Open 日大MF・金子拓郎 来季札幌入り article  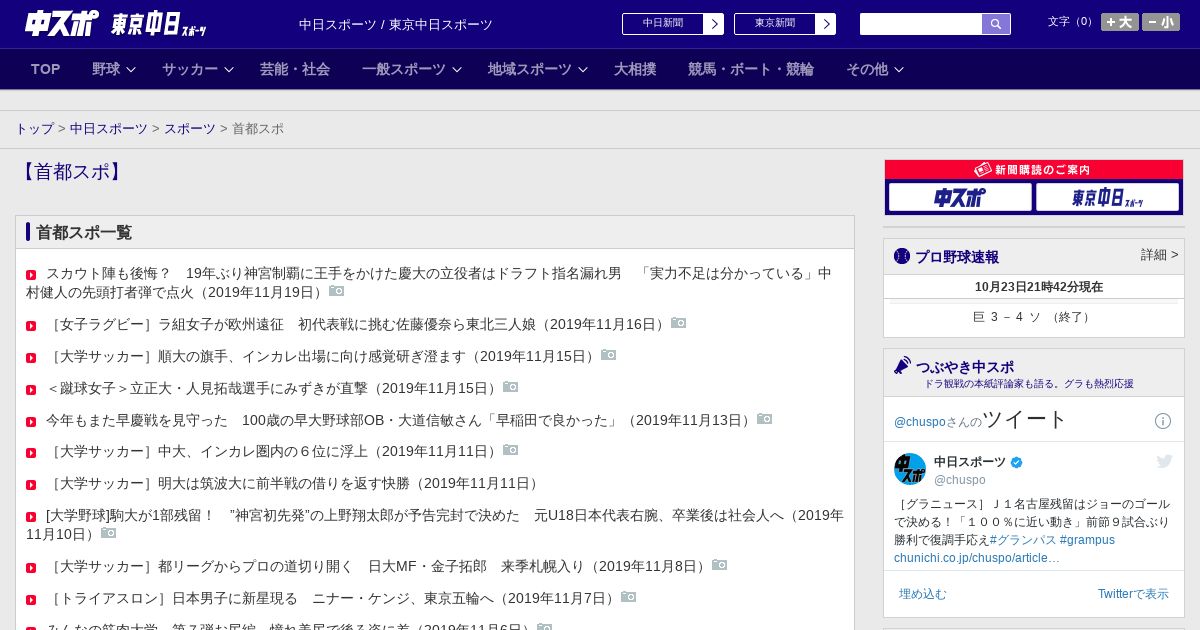[377, 566]
